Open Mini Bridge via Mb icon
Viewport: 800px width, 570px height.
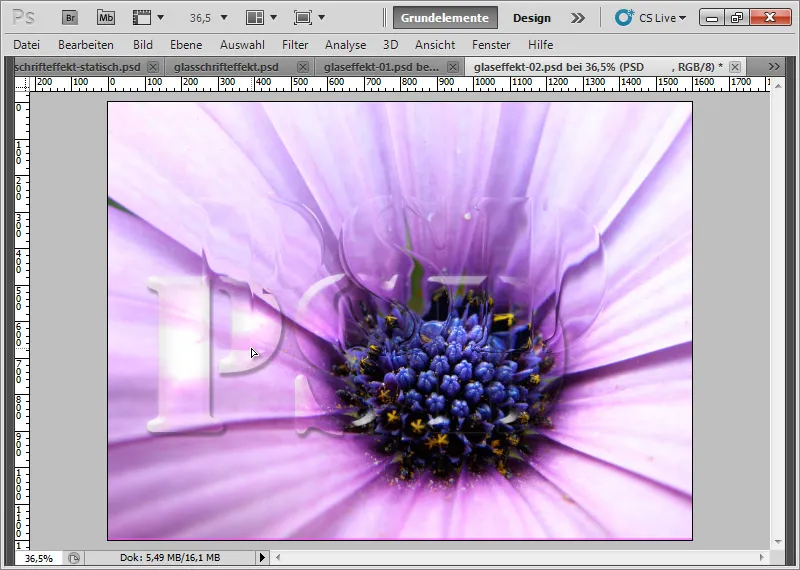(x=106, y=18)
